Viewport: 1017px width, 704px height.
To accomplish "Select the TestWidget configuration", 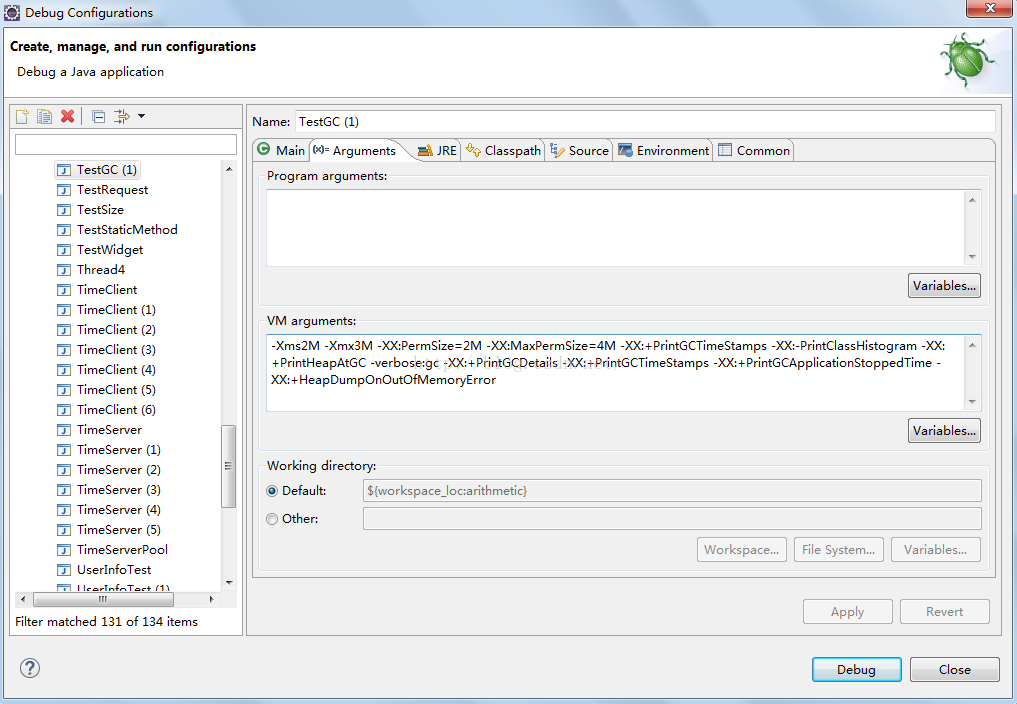I will coord(110,250).
